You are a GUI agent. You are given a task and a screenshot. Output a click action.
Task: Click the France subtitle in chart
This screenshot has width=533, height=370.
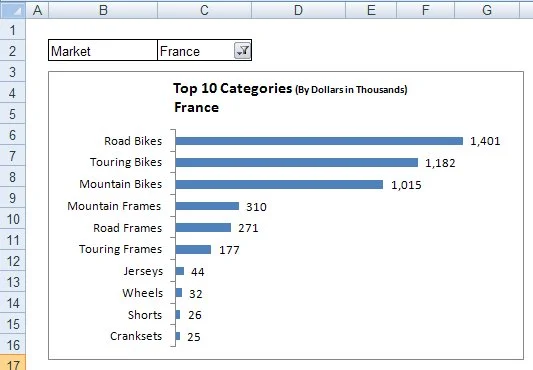click(196, 107)
